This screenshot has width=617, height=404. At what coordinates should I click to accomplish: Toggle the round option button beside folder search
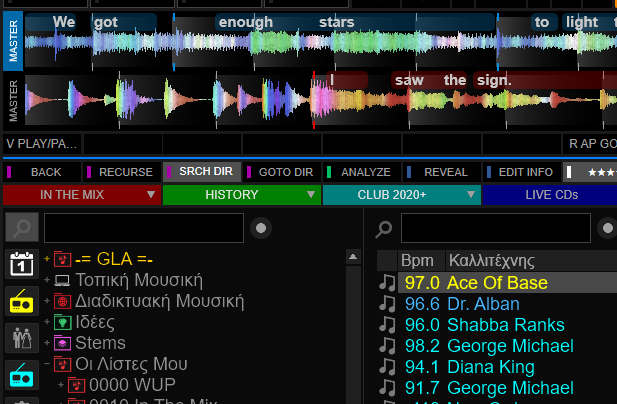[x=261, y=228]
